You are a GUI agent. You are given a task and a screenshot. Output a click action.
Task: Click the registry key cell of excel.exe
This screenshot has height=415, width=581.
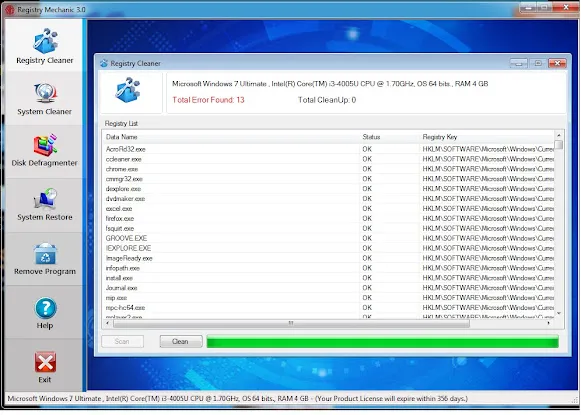pos(488,209)
